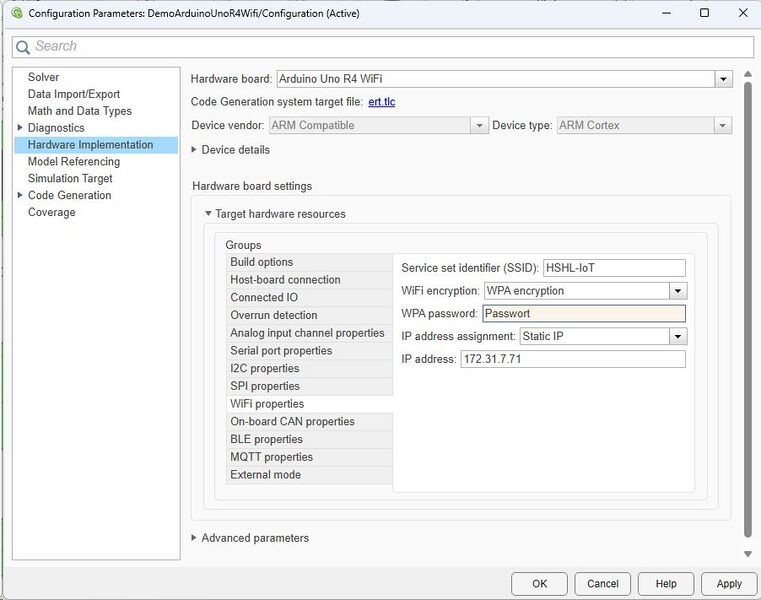Select the WiFi properties group
761x600 pixels.
click(x=309, y=404)
